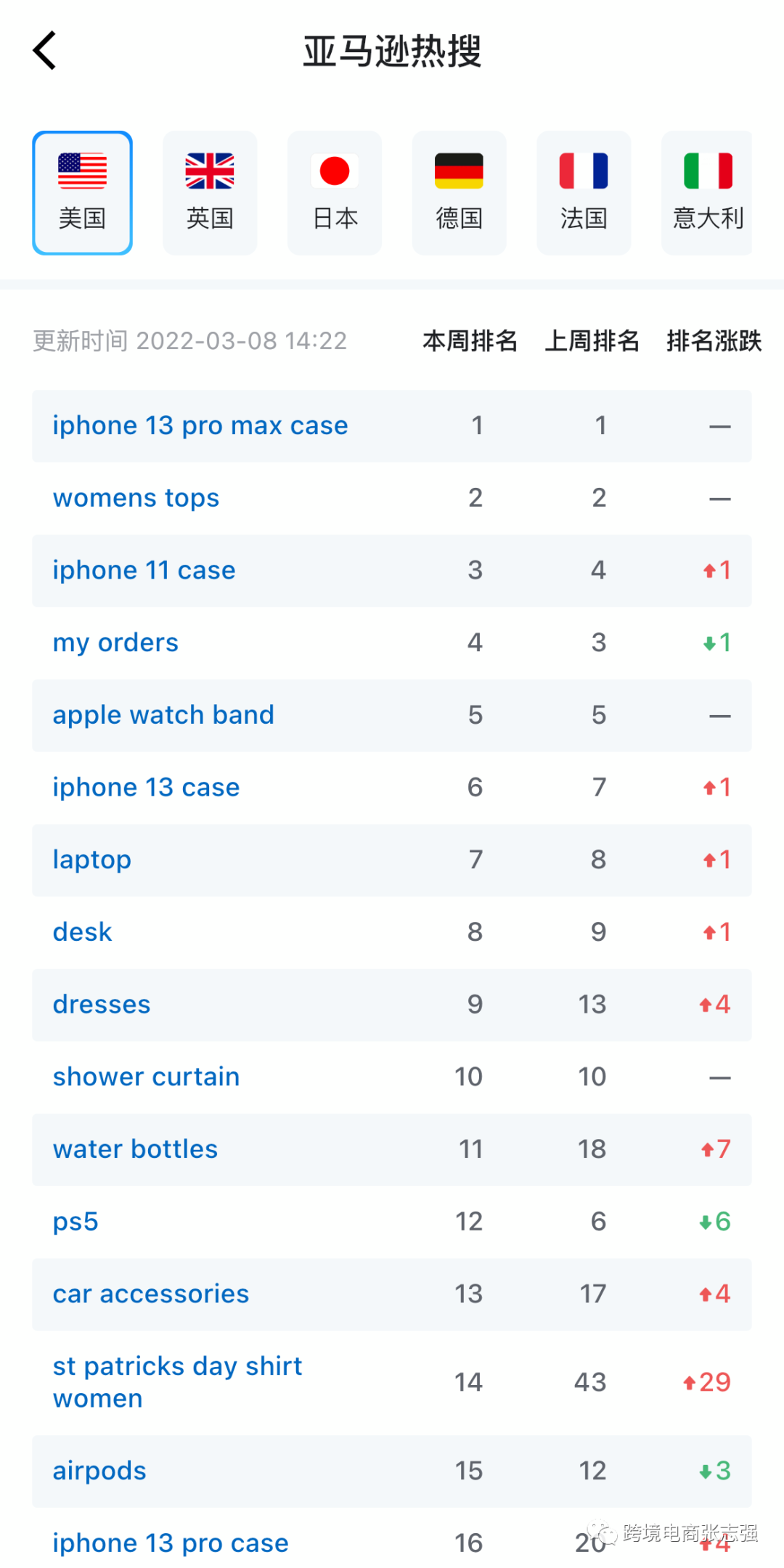Click the "airpods" search term
784x1568 pixels.
pos(99,1471)
